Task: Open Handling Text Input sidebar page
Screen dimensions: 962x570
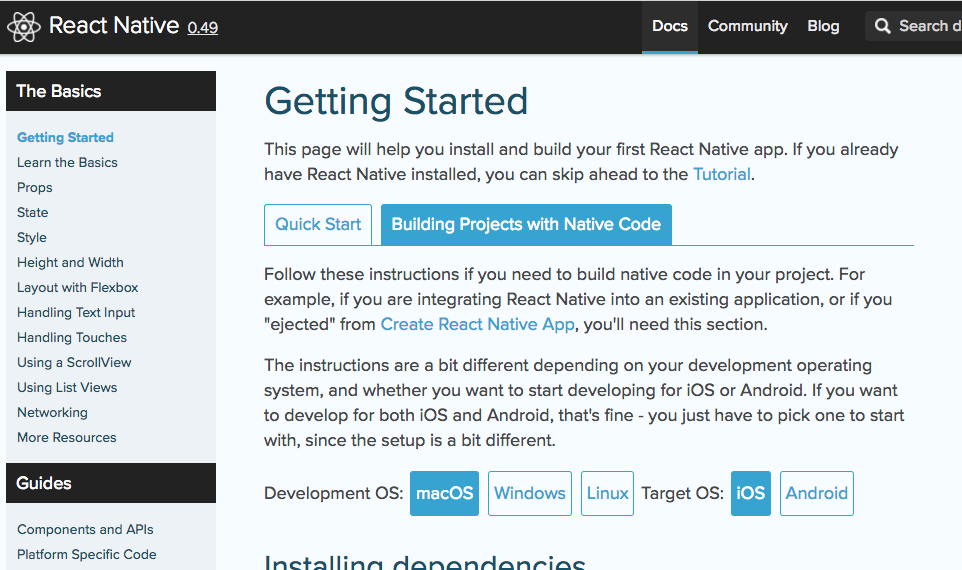Action: click(x=76, y=313)
